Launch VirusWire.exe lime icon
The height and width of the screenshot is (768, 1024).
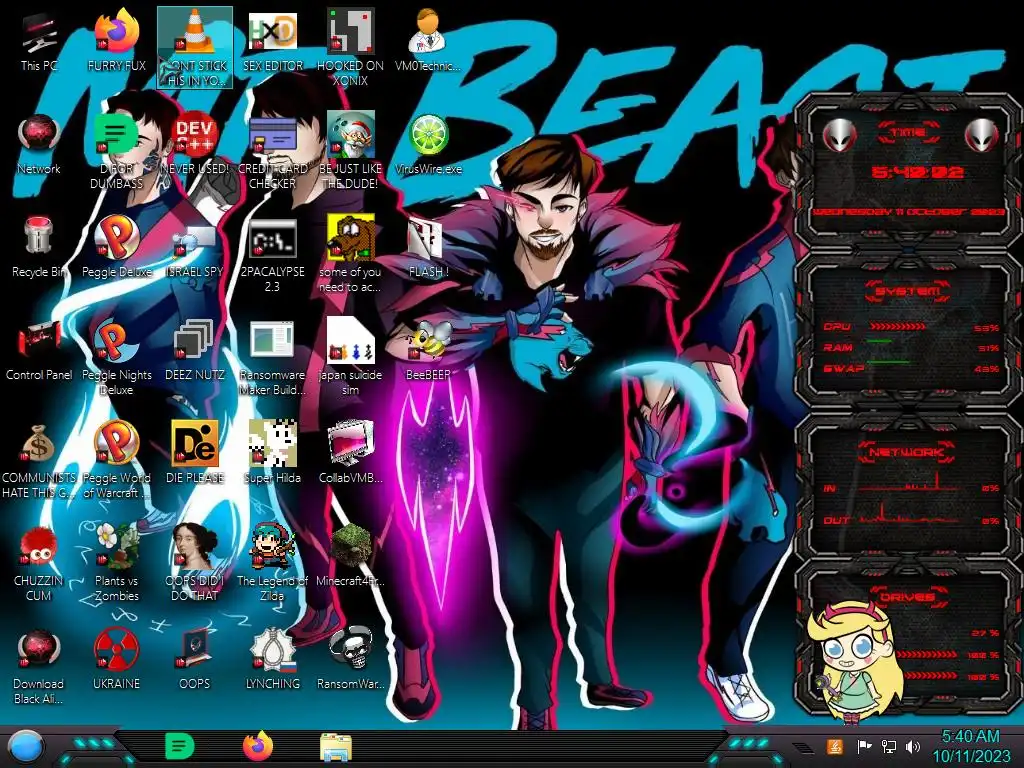[428, 144]
